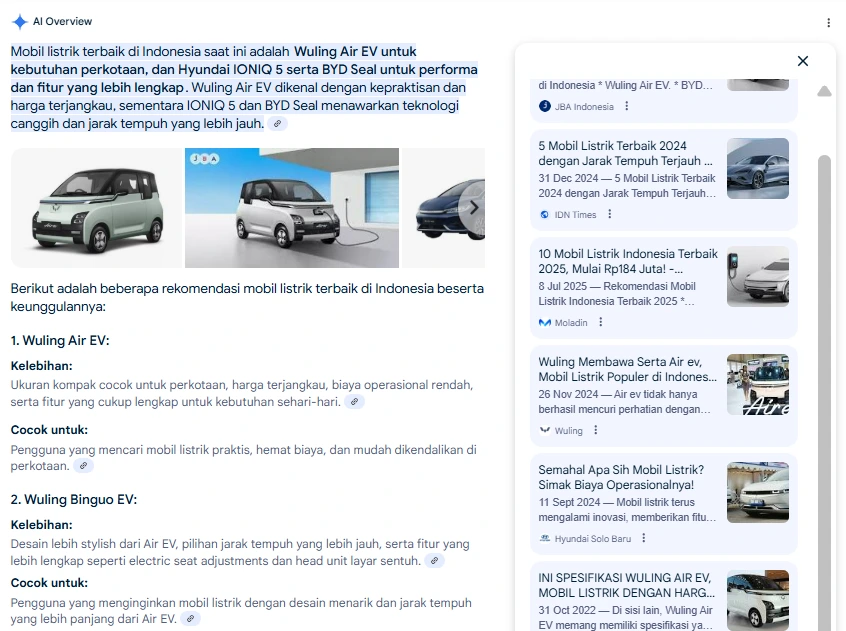This screenshot has height=631, width=846.
Task: Click link icon after 'dari Air EV.'
Action: pyautogui.click(x=190, y=619)
